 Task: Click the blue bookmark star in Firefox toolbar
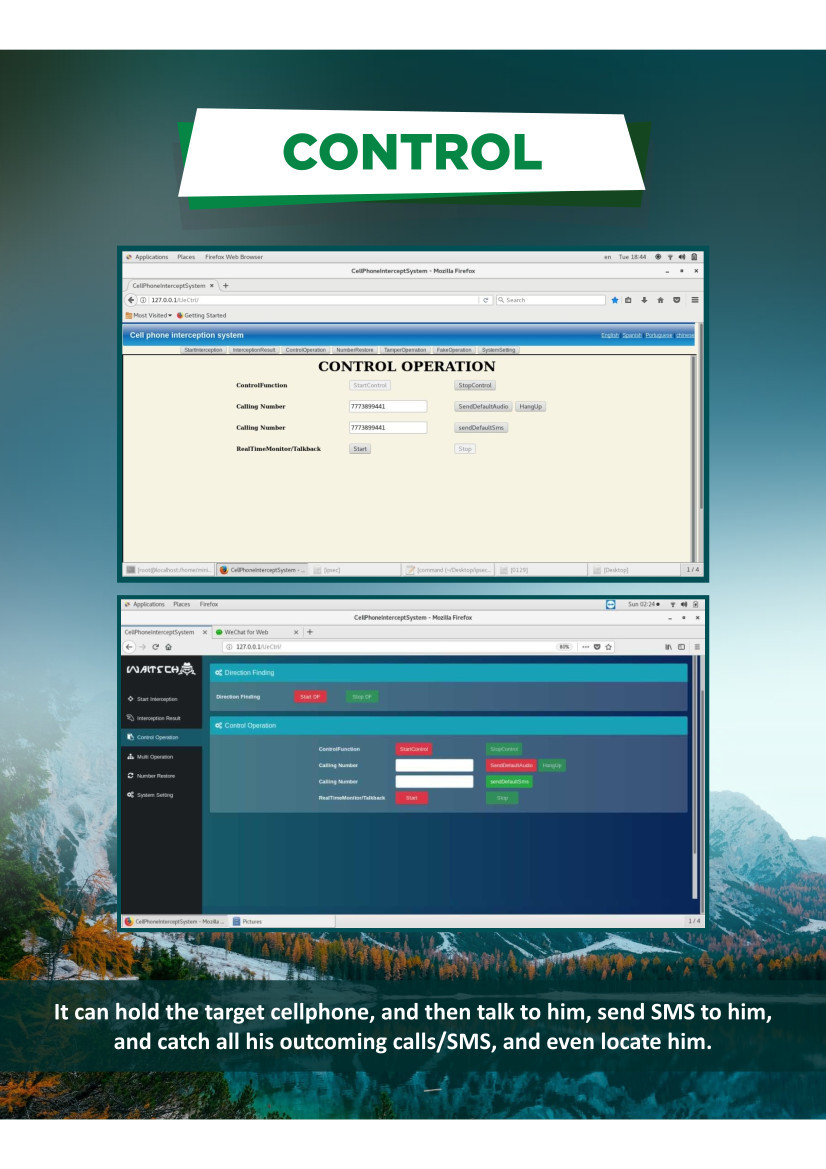614,299
